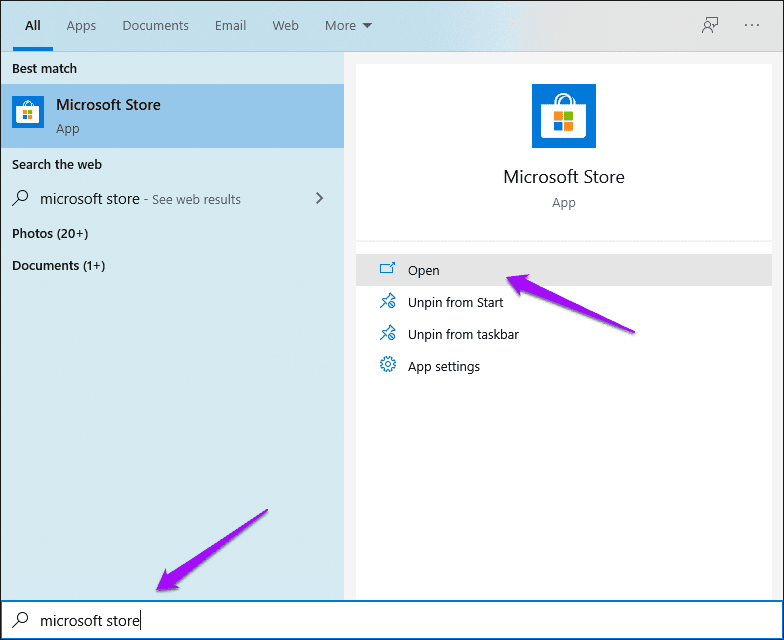The height and width of the screenshot is (640, 784).
Task: Click Open to launch Microsoft Store
Action: pos(564,270)
